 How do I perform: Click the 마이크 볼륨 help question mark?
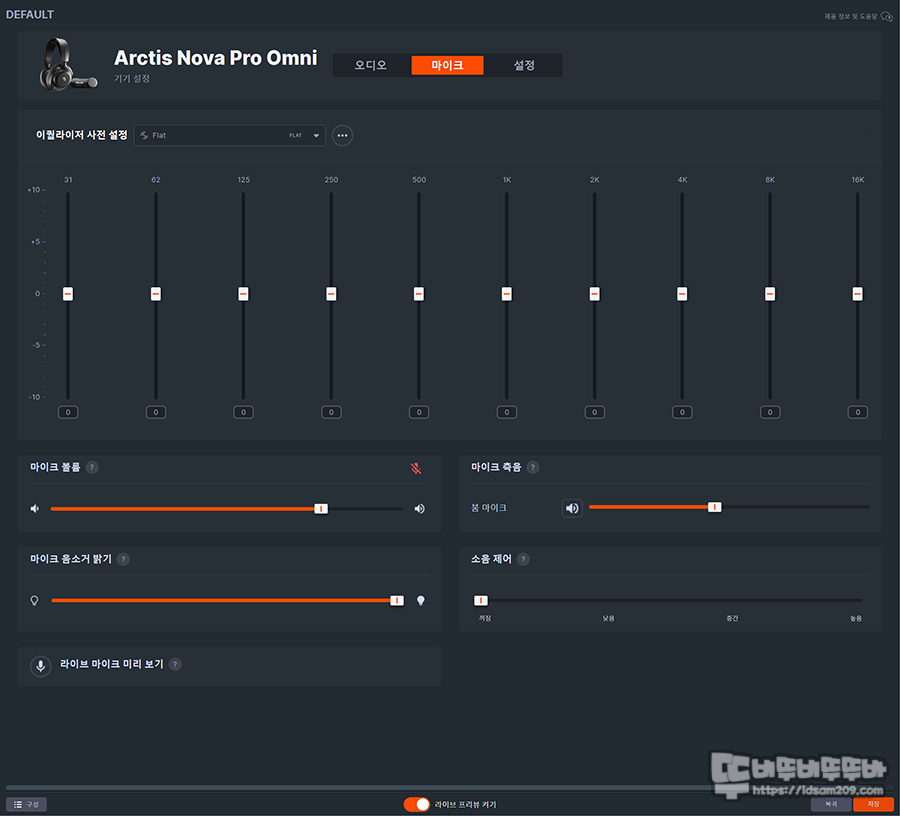point(92,467)
